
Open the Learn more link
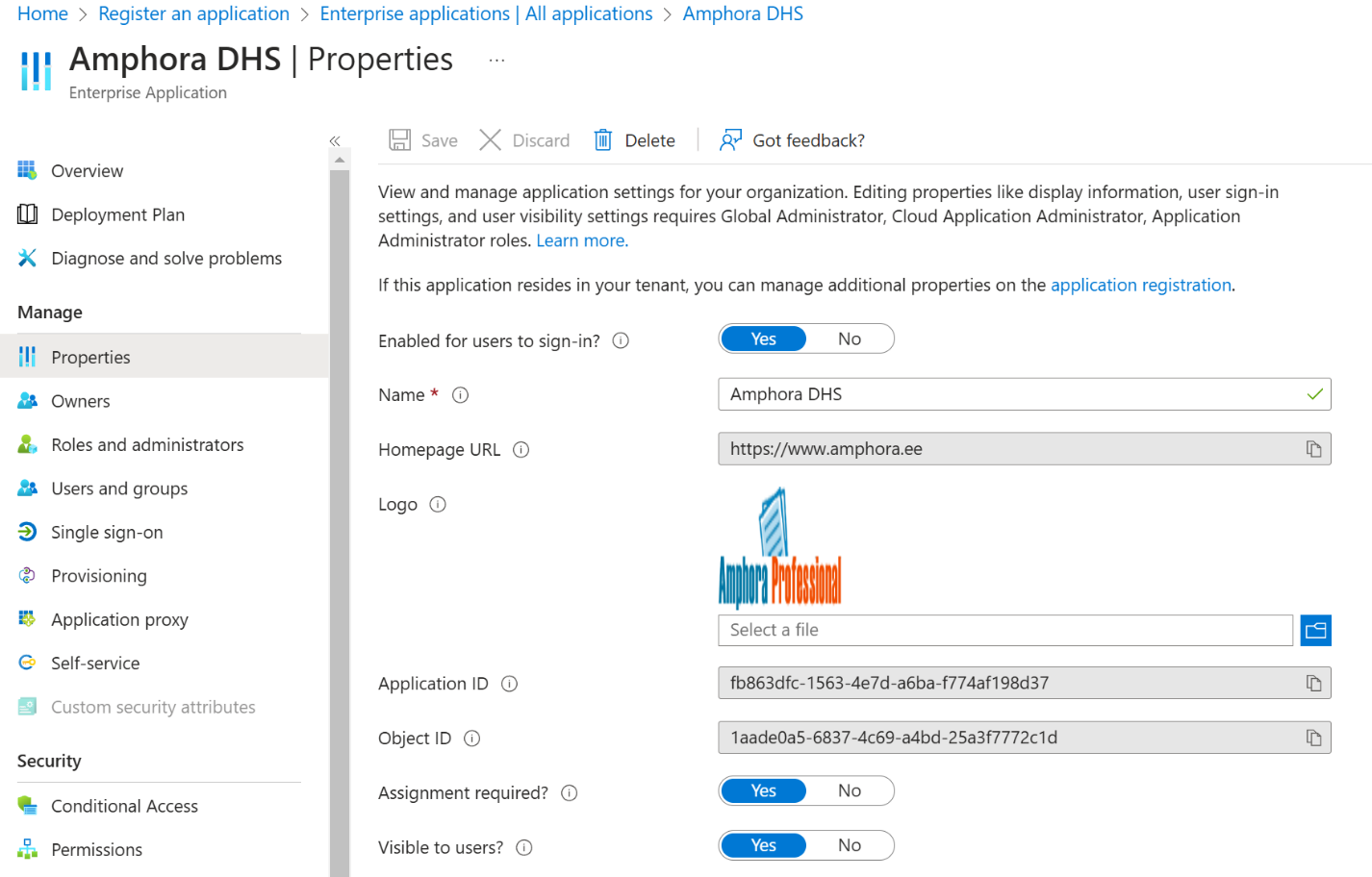point(582,240)
